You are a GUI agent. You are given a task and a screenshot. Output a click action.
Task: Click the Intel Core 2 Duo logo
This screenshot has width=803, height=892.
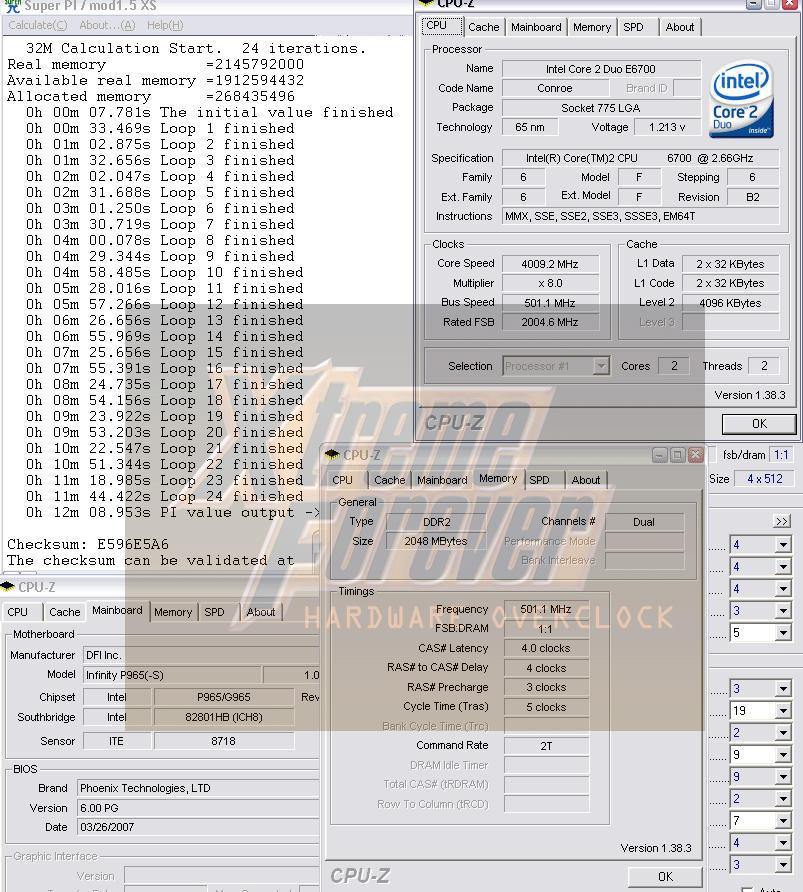click(x=741, y=101)
